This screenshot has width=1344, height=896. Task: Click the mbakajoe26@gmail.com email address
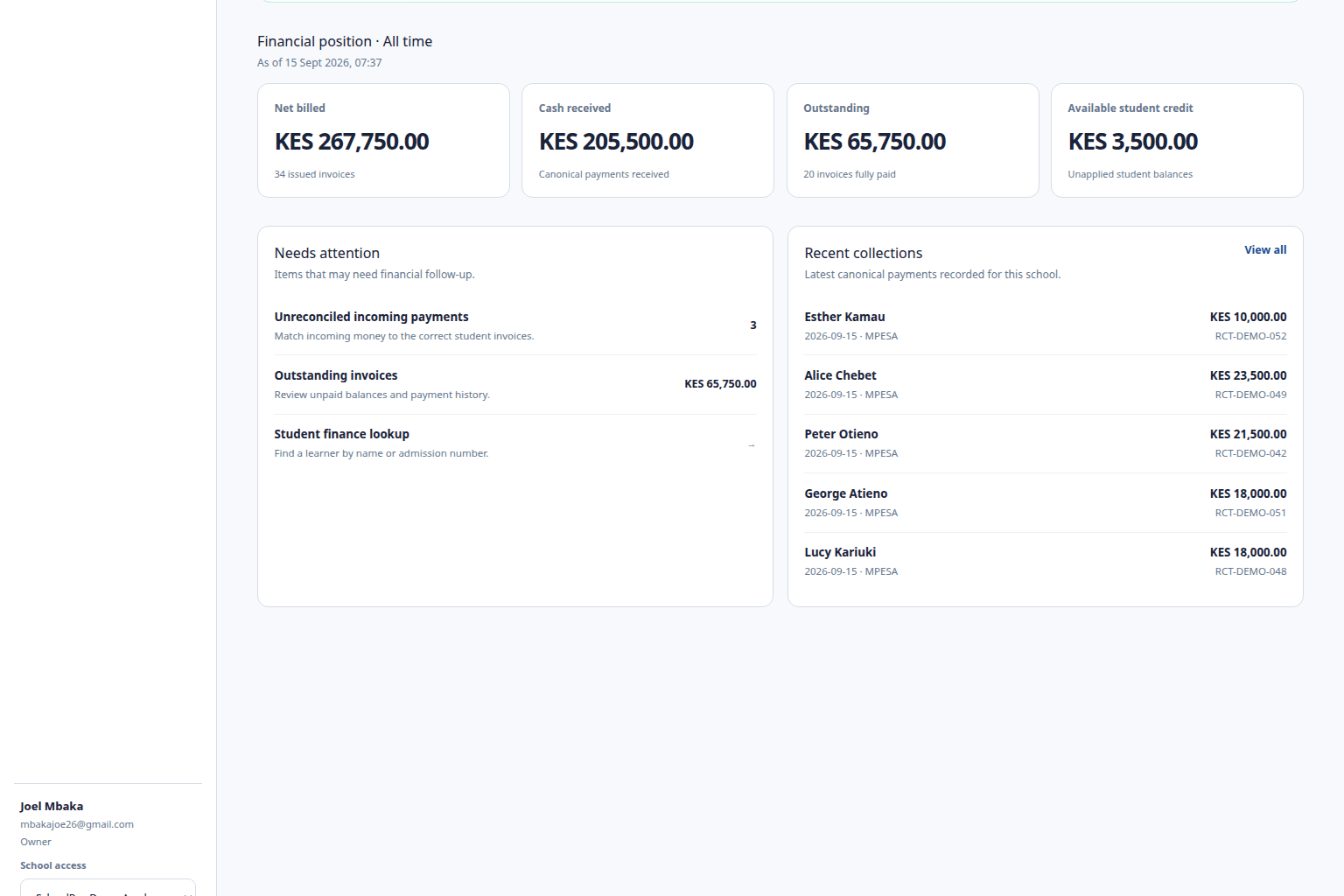point(77,824)
